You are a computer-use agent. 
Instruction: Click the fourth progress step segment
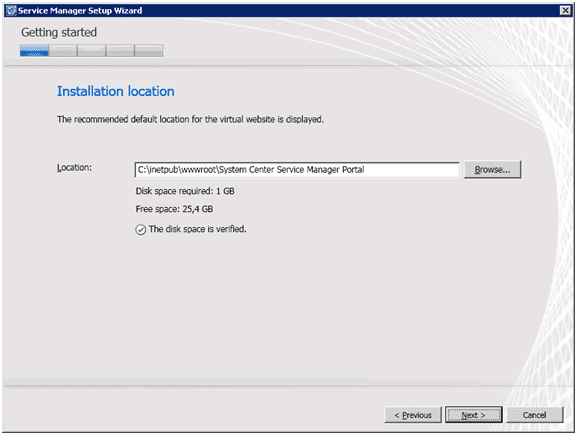120,50
